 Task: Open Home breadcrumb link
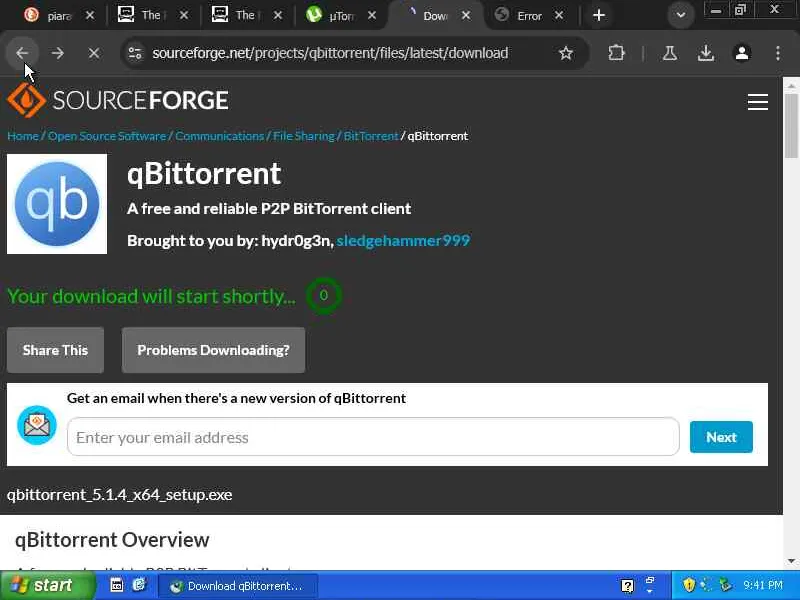23,136
